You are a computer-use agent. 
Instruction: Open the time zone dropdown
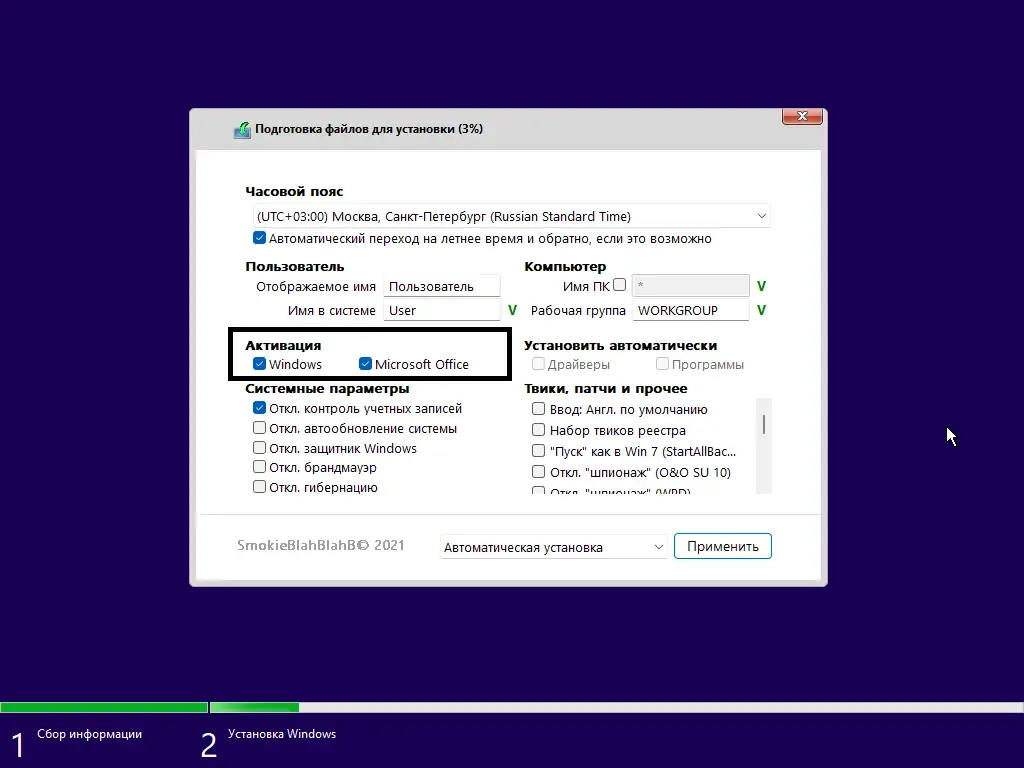(x=763, y=216)
